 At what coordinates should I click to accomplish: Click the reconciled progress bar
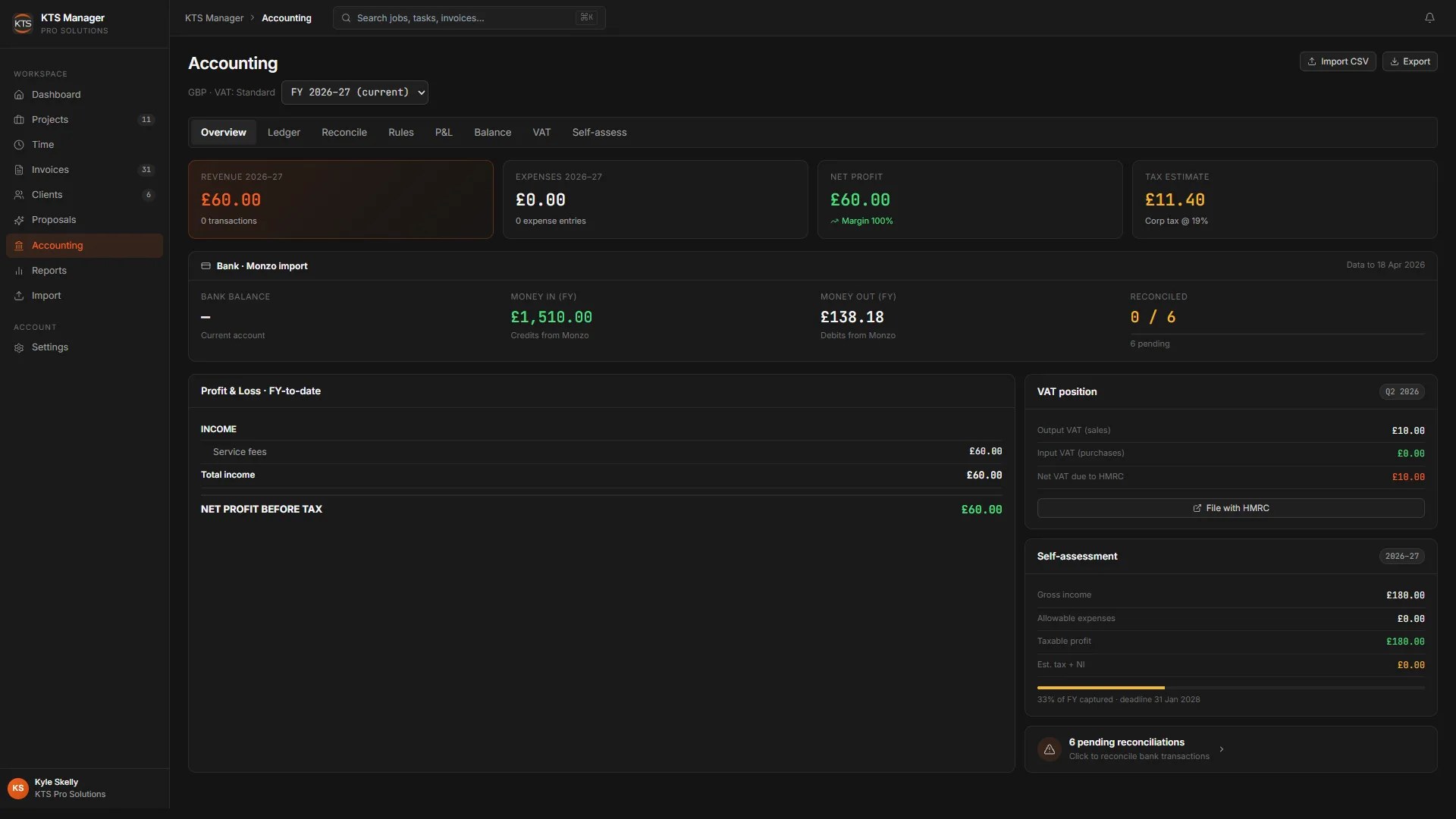coord(1277,334)
